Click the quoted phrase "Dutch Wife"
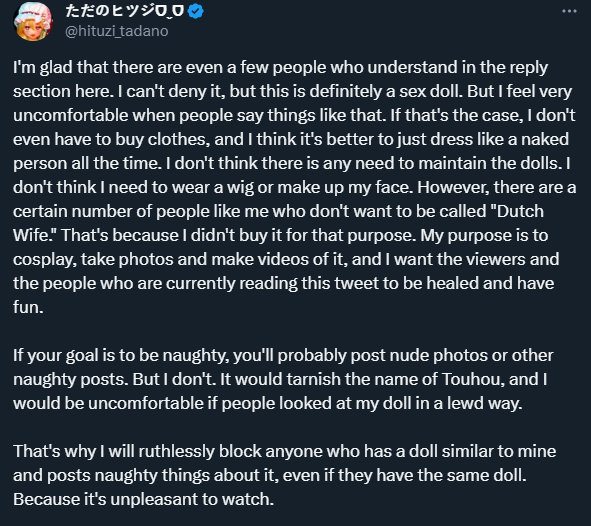 [278, 223]
